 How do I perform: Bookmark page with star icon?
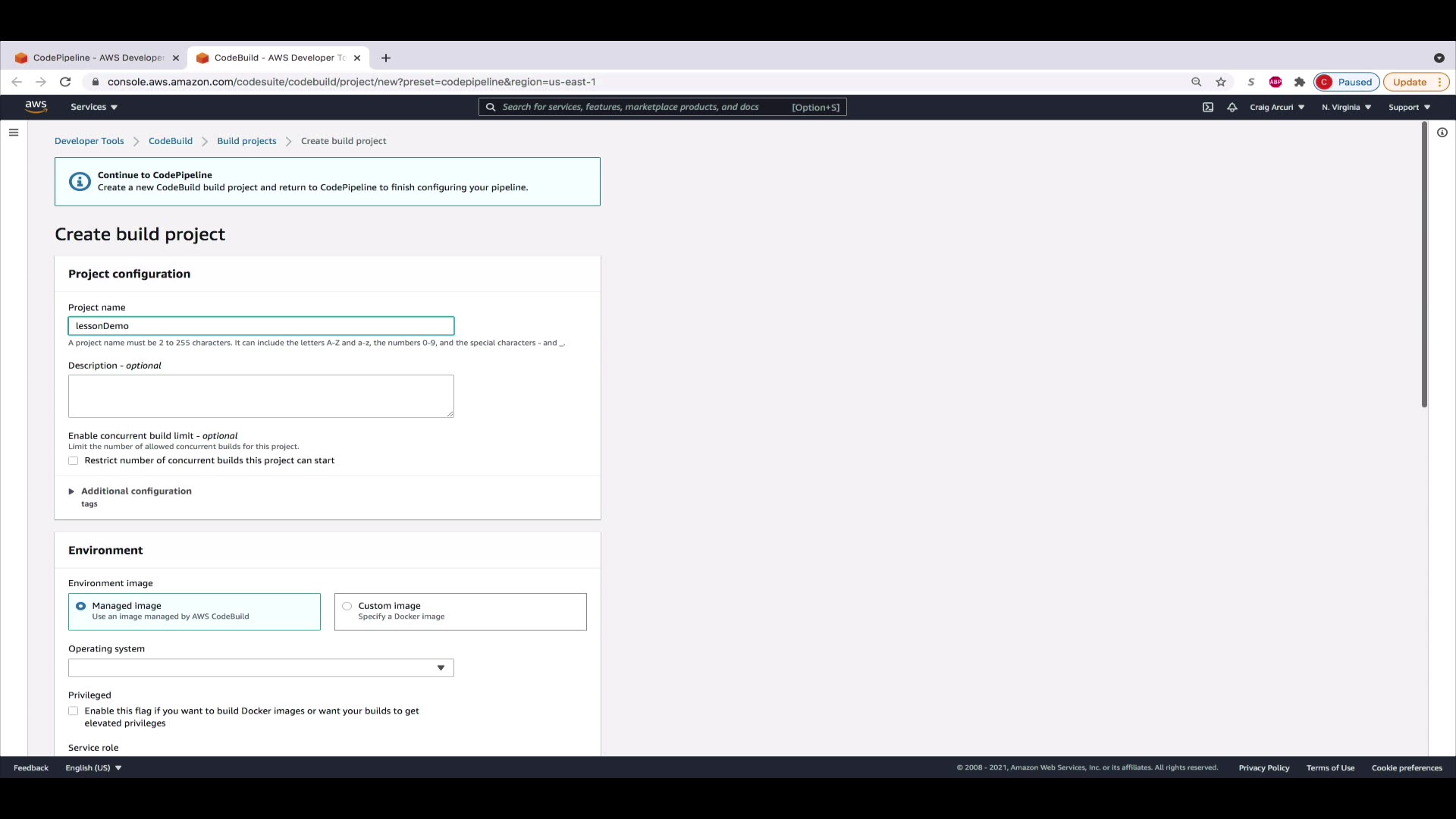1220,82
